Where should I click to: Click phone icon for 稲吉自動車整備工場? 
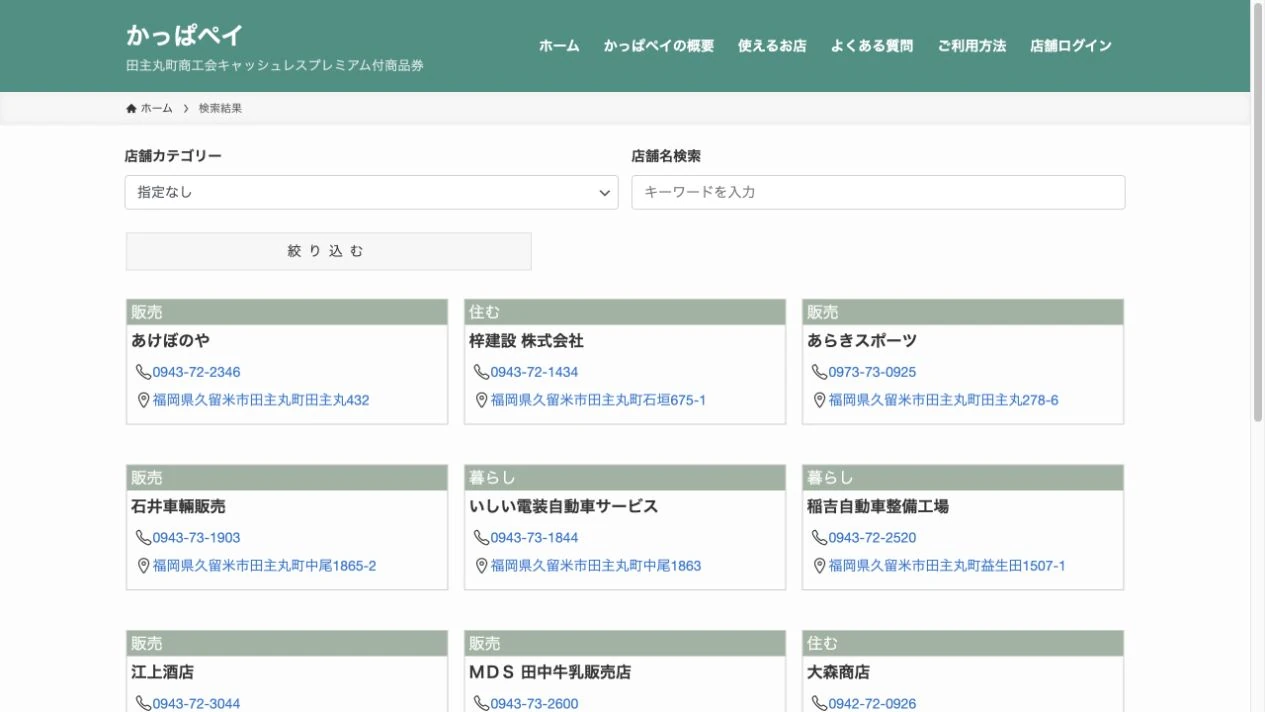pyautogui.click(x=819, y=538)
